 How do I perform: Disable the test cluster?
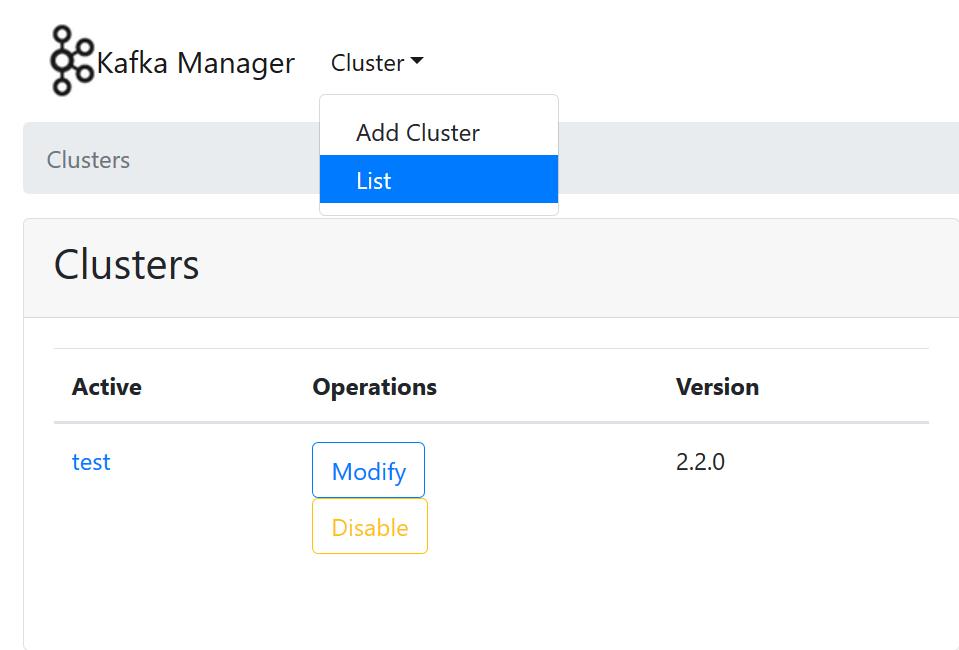(x=369, y=526)
